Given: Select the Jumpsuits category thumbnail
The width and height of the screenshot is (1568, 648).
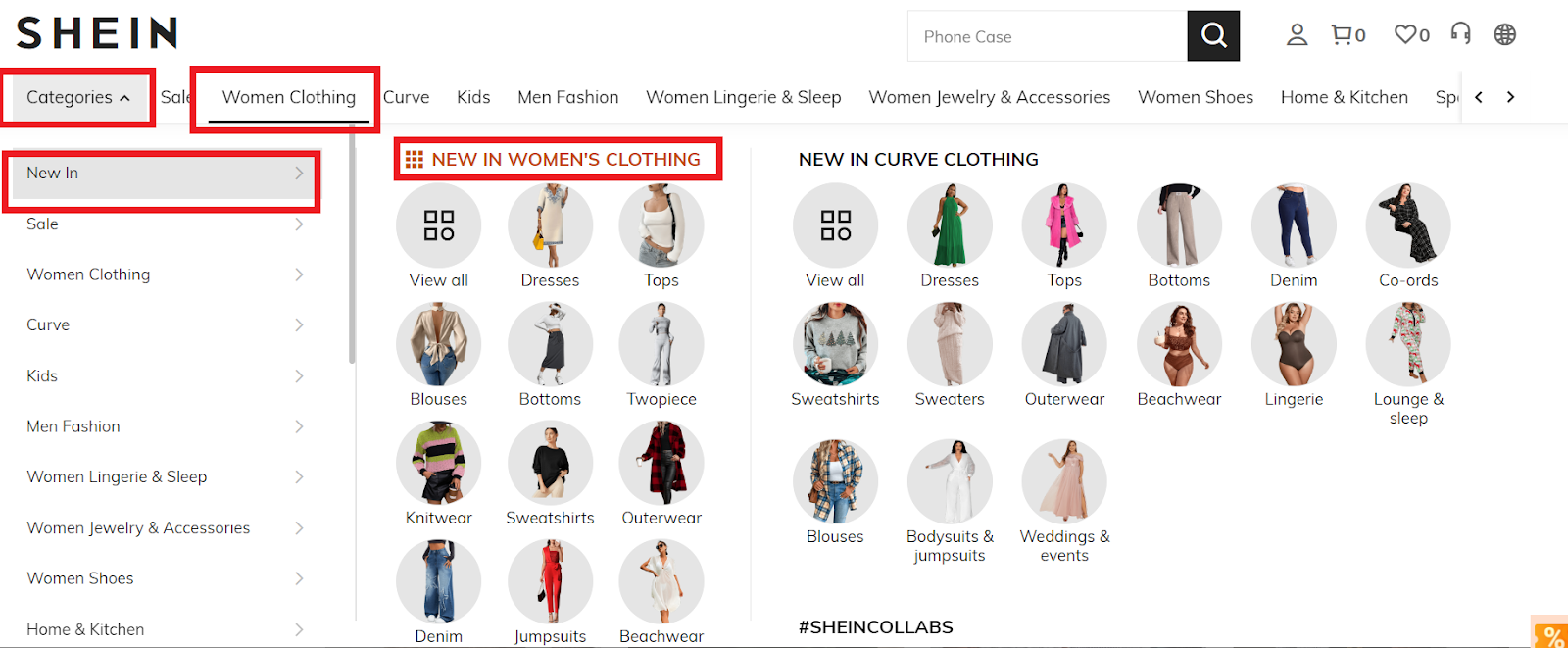Looking at the screenshot, I should click(x=550, y=581).
